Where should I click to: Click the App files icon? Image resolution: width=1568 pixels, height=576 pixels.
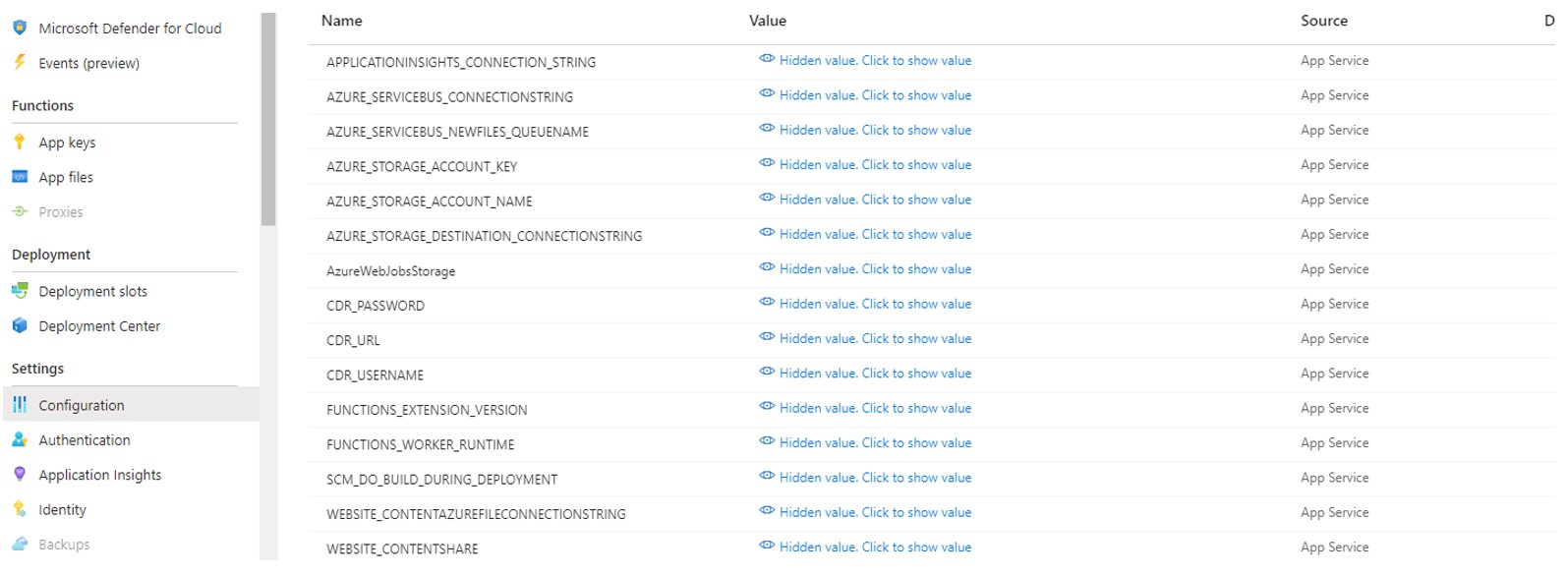20,177
